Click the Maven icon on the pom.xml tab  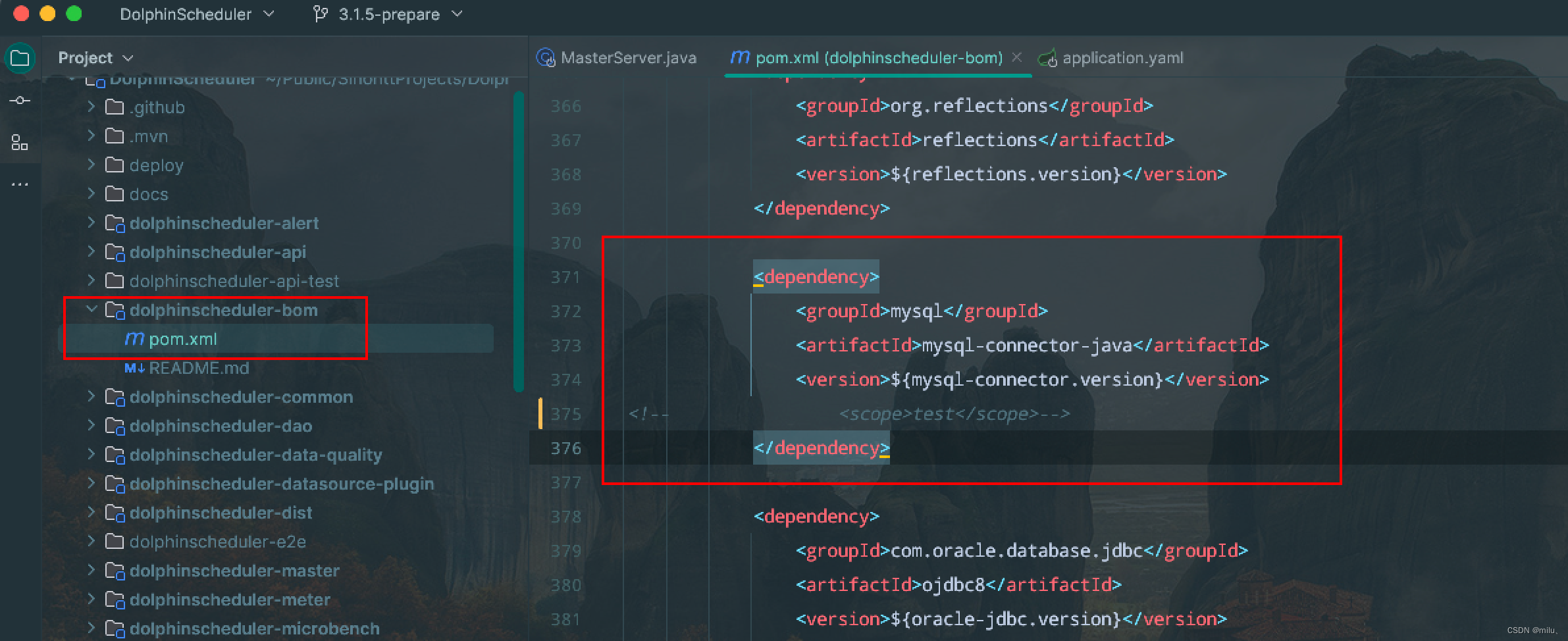(740, 58)
